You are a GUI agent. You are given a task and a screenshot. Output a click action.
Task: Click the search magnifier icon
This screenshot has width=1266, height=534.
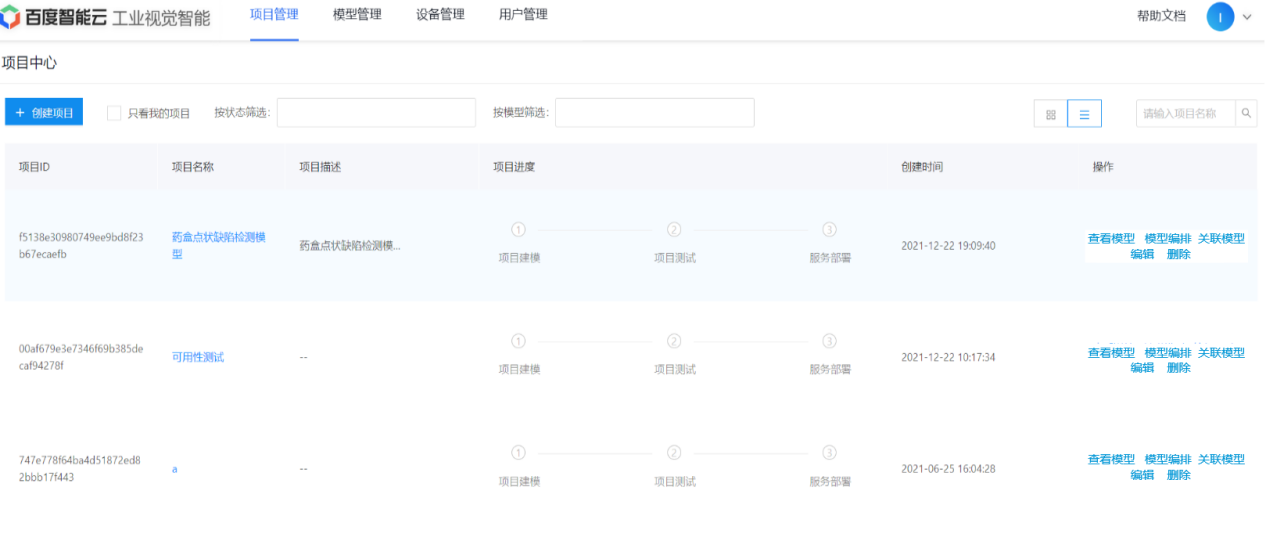pos(1247,113)
